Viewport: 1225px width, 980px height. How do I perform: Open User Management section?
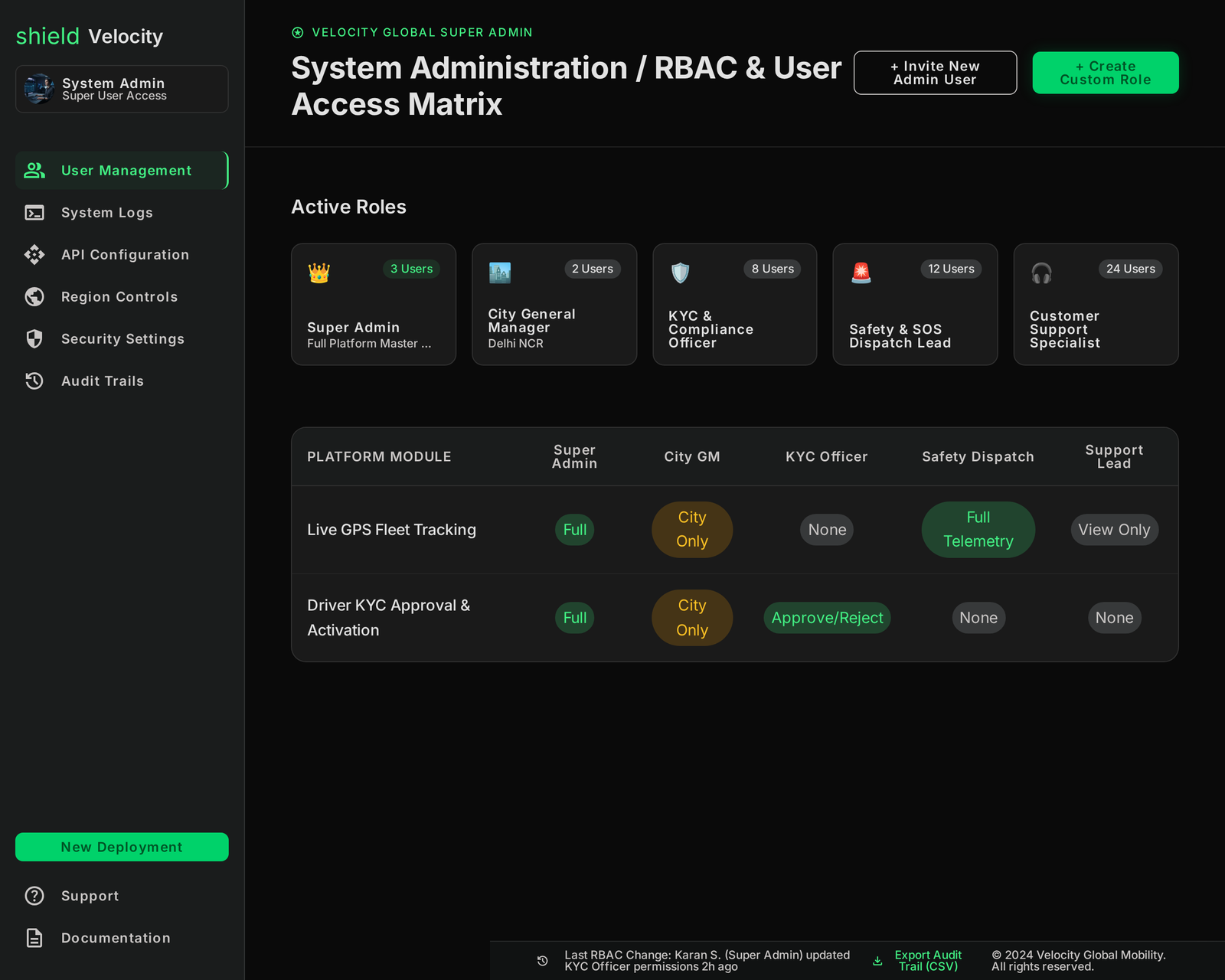[122, 170]
